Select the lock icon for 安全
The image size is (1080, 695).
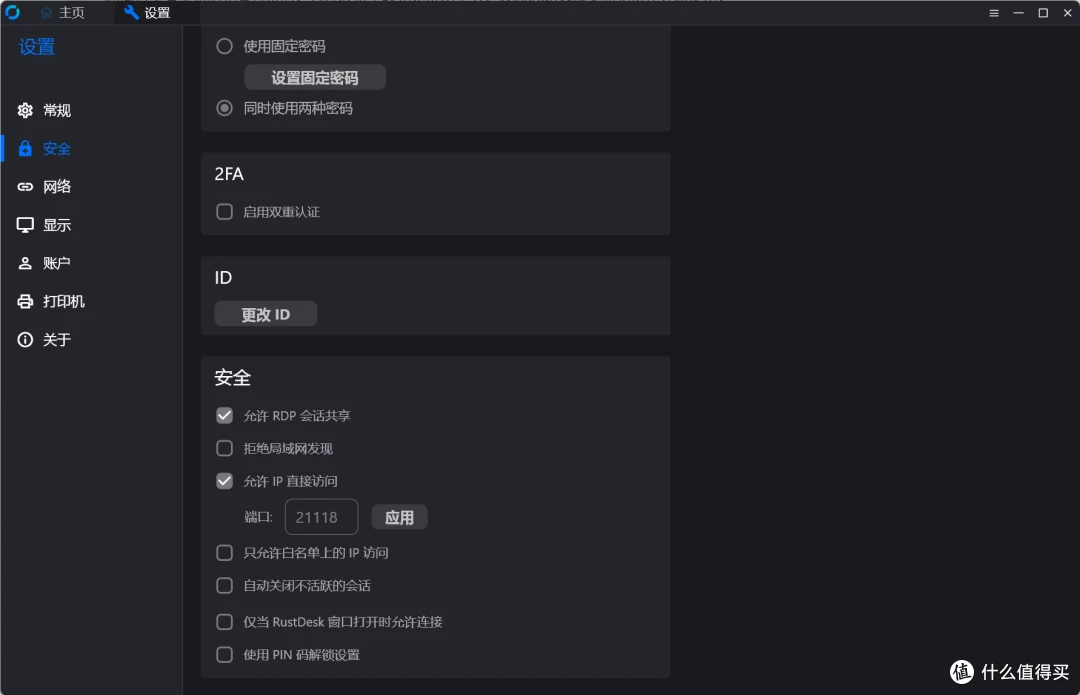pos(26,149)
